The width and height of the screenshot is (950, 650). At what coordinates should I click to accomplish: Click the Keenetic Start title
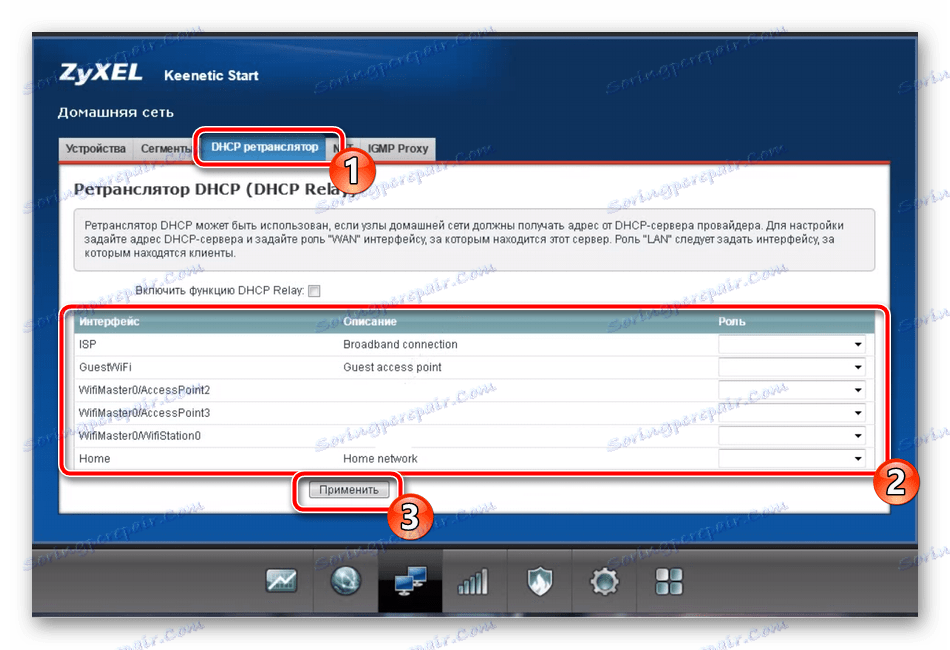click(211, 76)
